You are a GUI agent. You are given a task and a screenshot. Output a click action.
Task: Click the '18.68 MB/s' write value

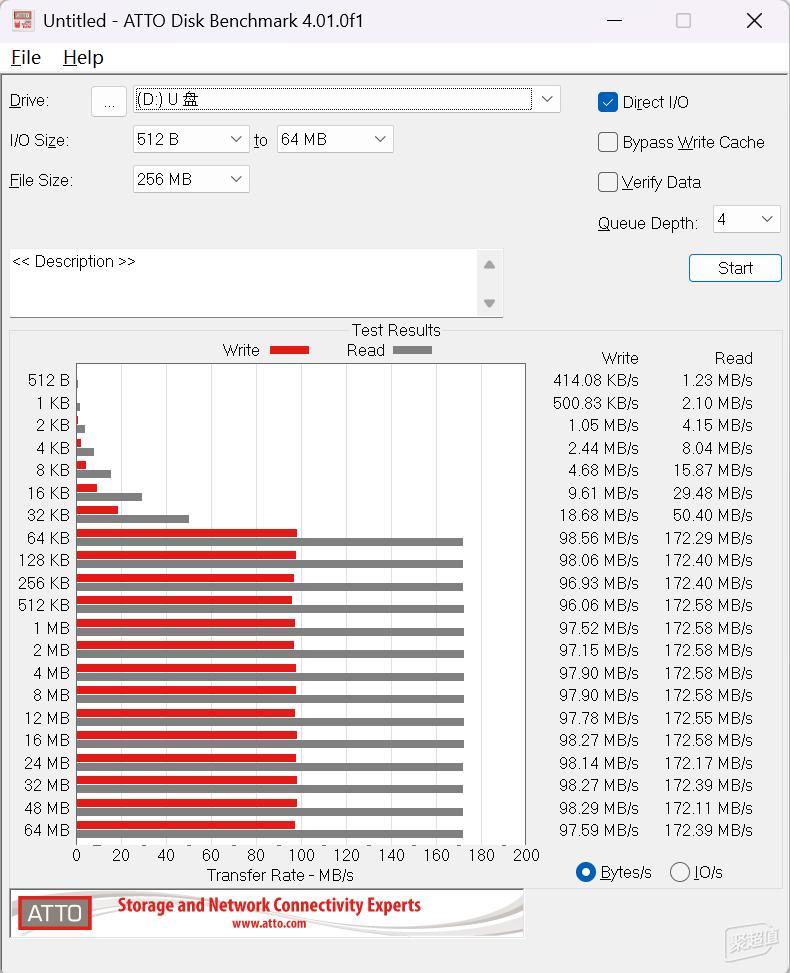pos(599,515)
